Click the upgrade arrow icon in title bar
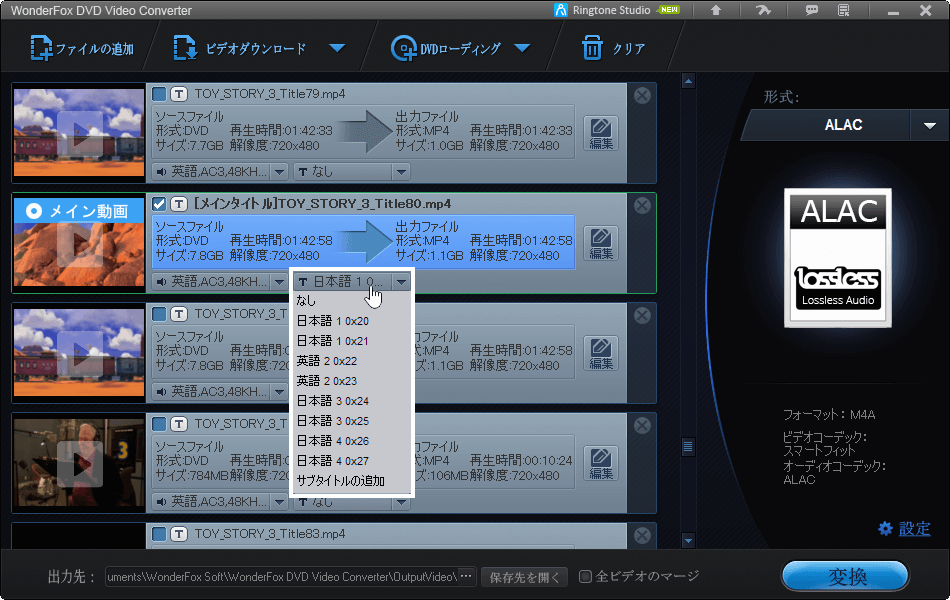The height and width of the screenshot is (600, 950). tap(716, 10)
